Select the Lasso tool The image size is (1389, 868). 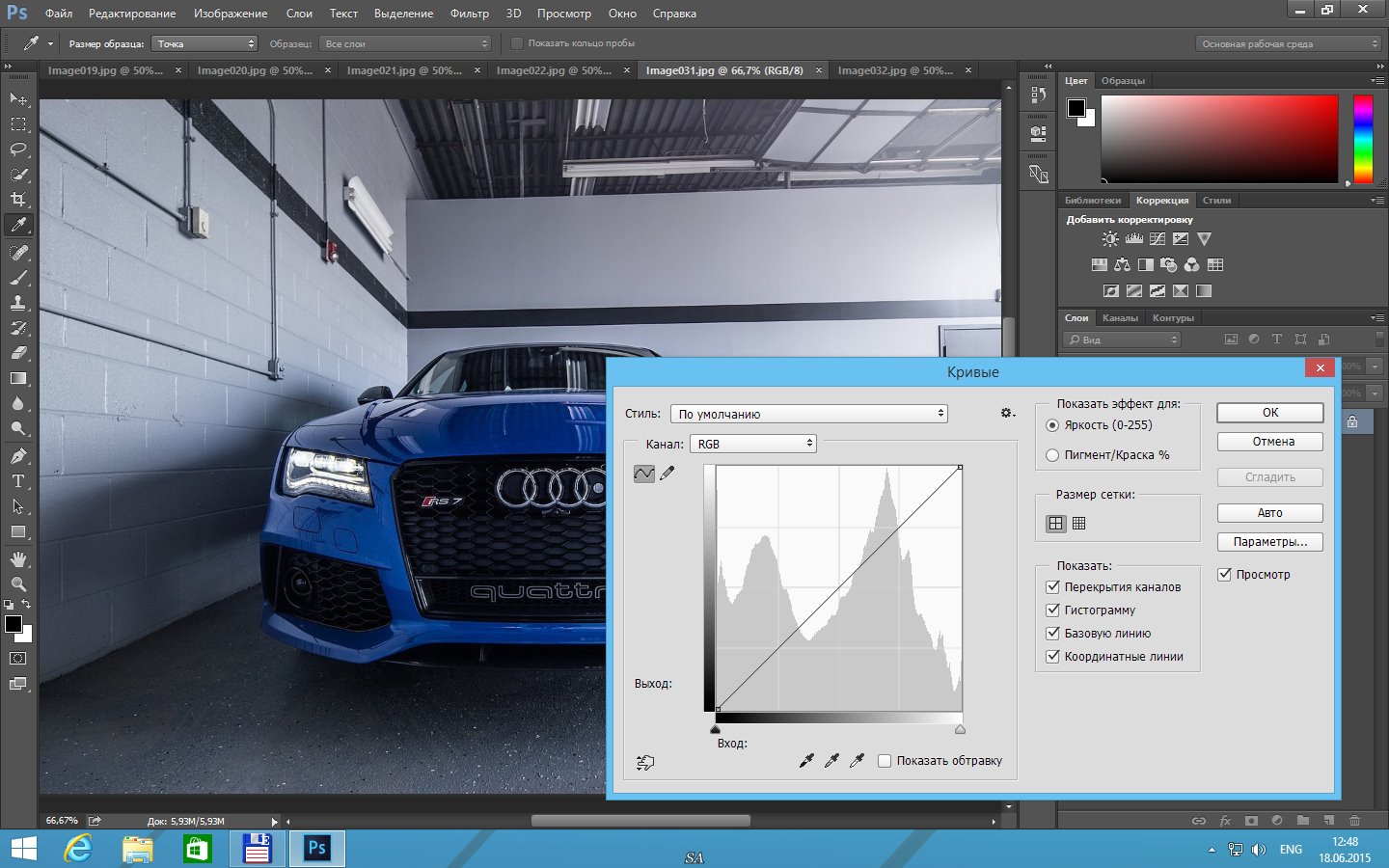click(18, 149)
